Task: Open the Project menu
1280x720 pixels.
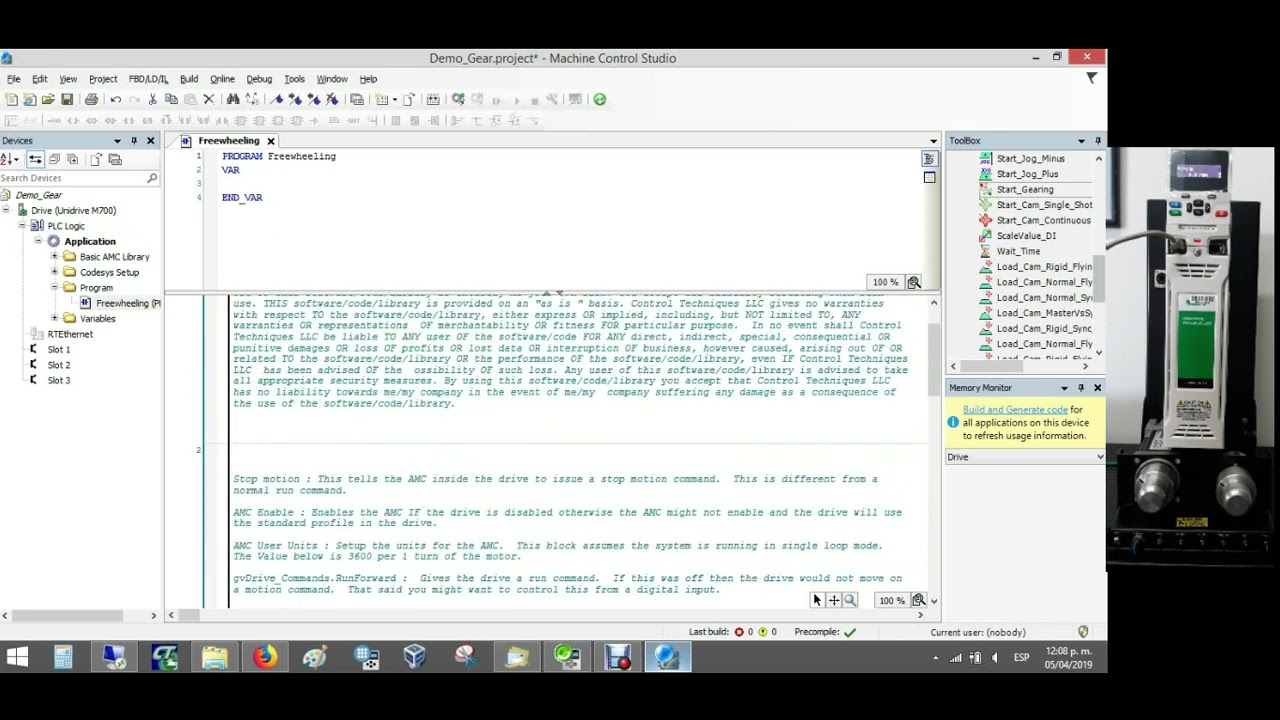Action: (103, 79)
